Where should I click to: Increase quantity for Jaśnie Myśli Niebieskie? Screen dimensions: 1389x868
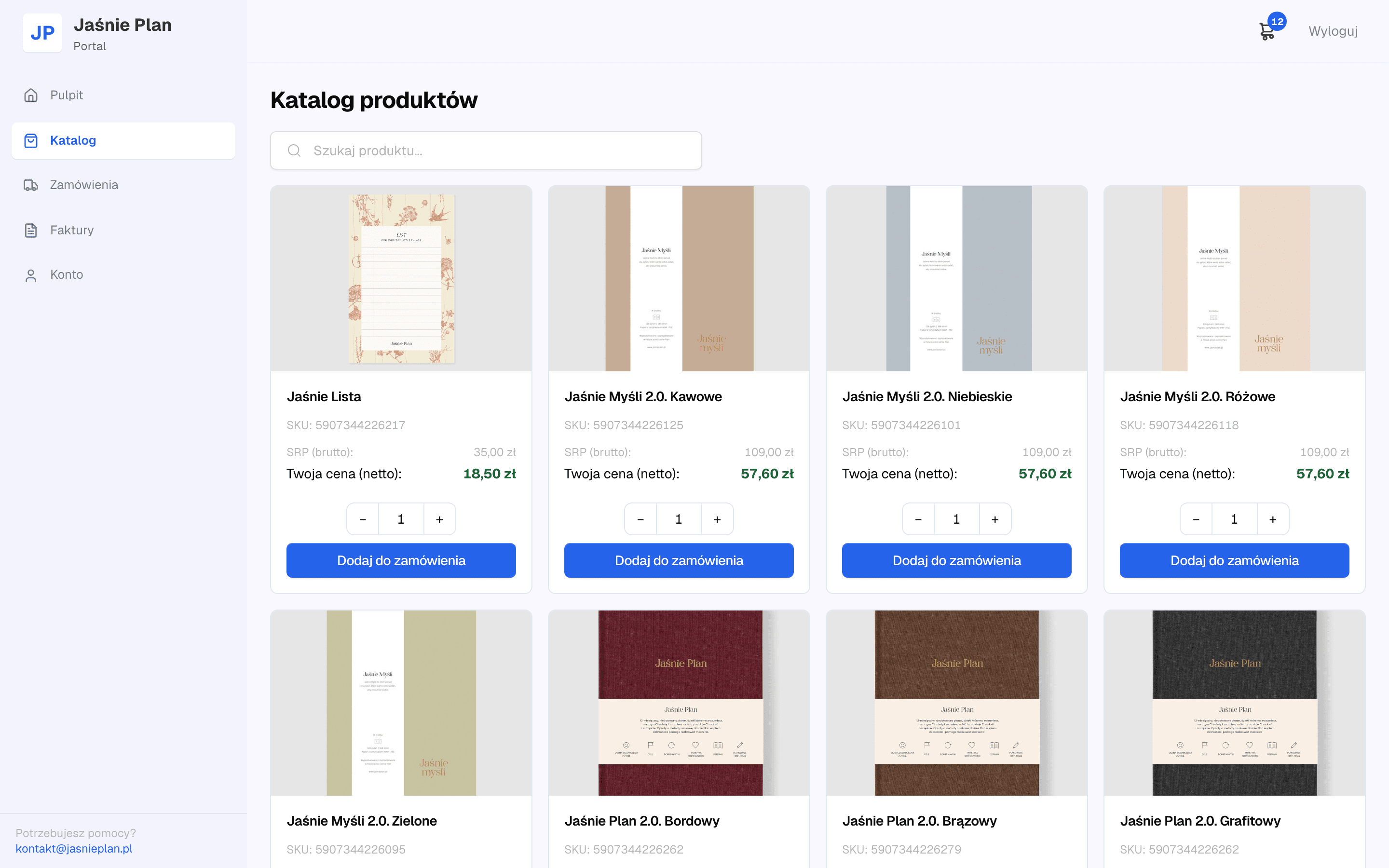[x=995, y=519]
